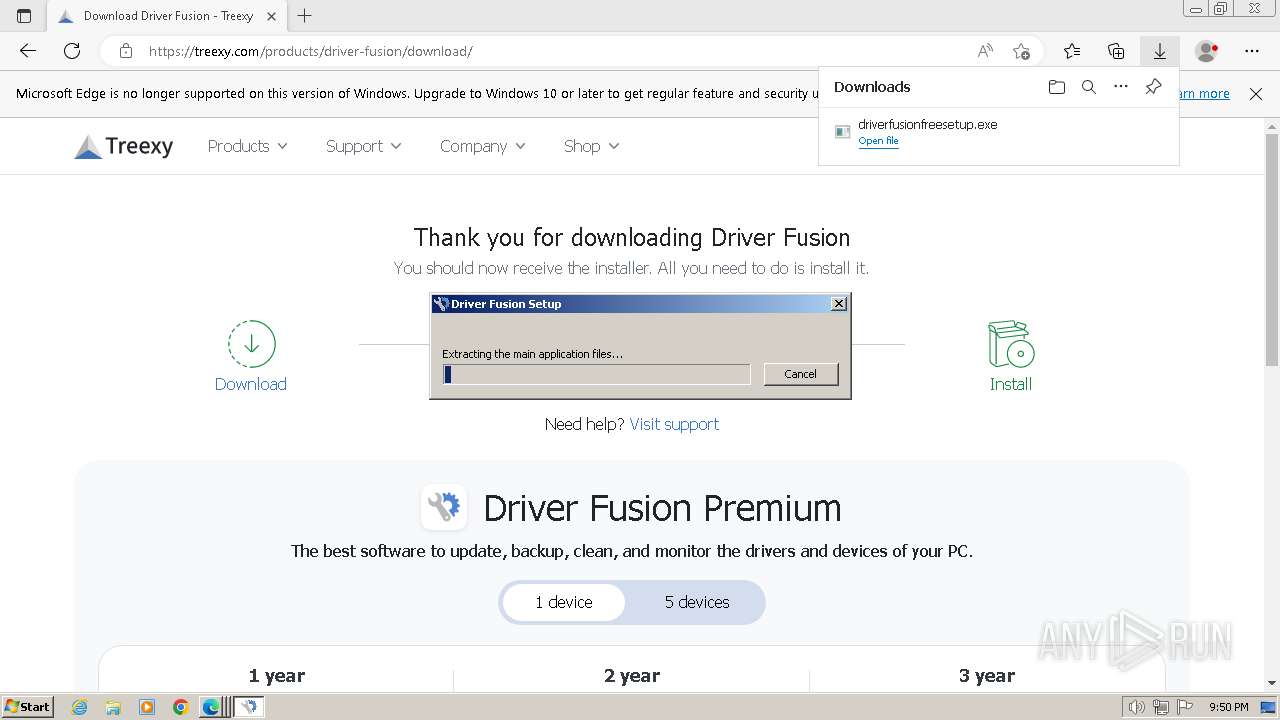Open the Favorites list icon
This screenshot has width=1280, height=720.
pos(1072,51)
